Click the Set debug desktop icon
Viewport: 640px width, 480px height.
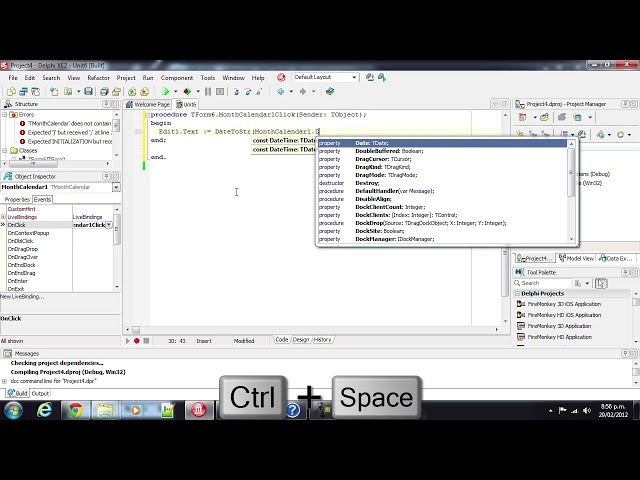(382, 77)
